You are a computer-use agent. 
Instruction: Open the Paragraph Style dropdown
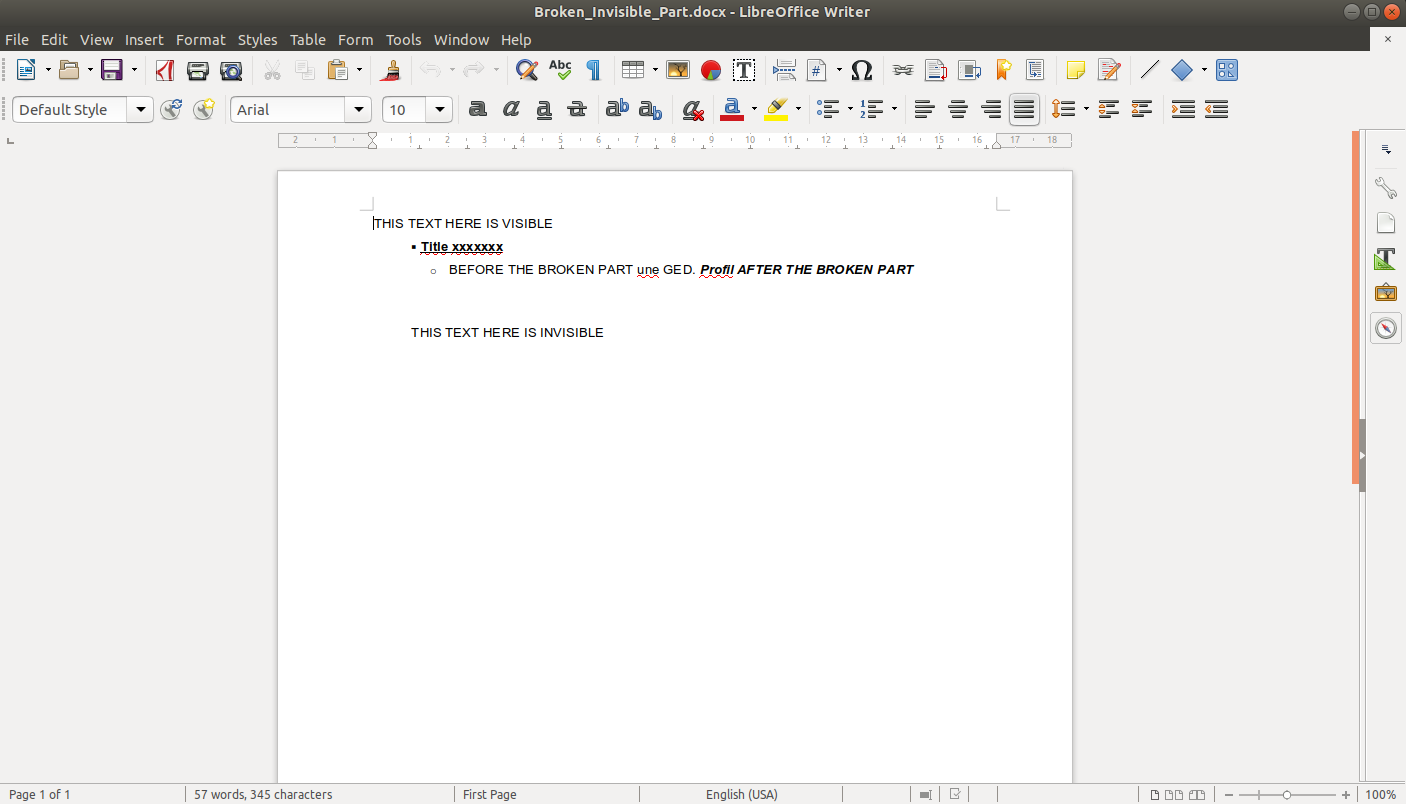pyautogui.click(x=140, y=109)
